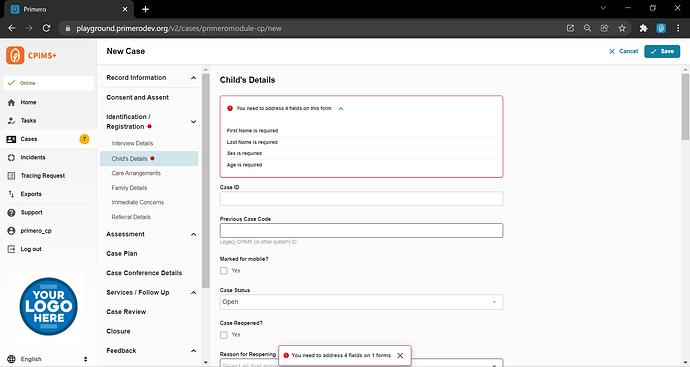The image size is (690, 367).
Task: Open the Referral Details subform
Action: (x=131, y=217)
